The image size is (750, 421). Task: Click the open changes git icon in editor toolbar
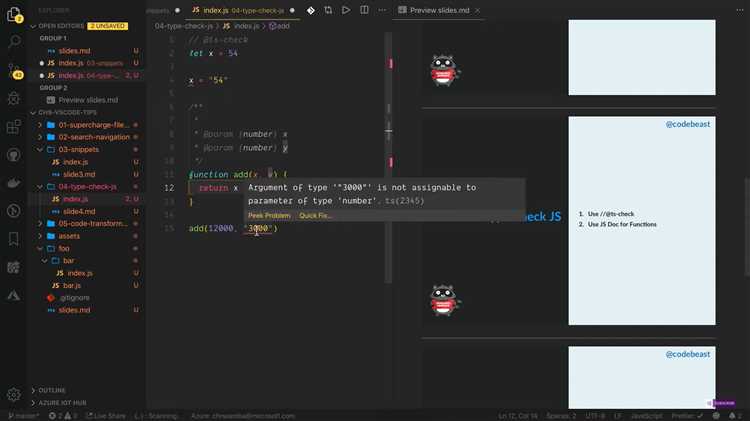click(310, 10)
